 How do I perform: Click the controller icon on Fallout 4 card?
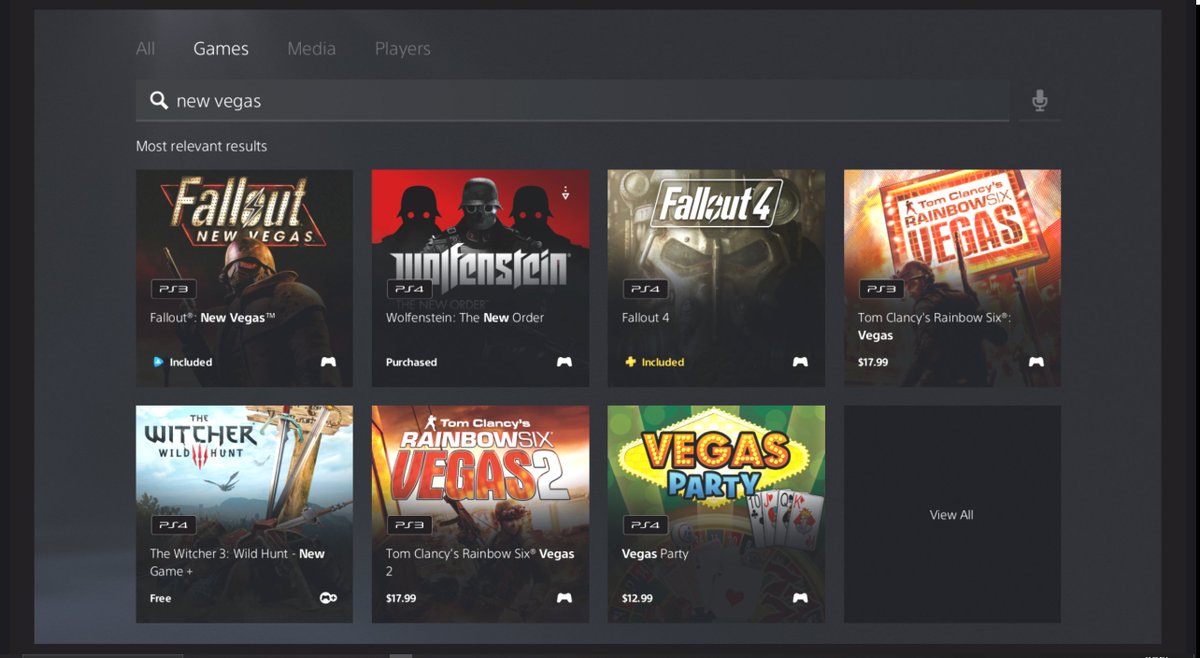(800, 362)
